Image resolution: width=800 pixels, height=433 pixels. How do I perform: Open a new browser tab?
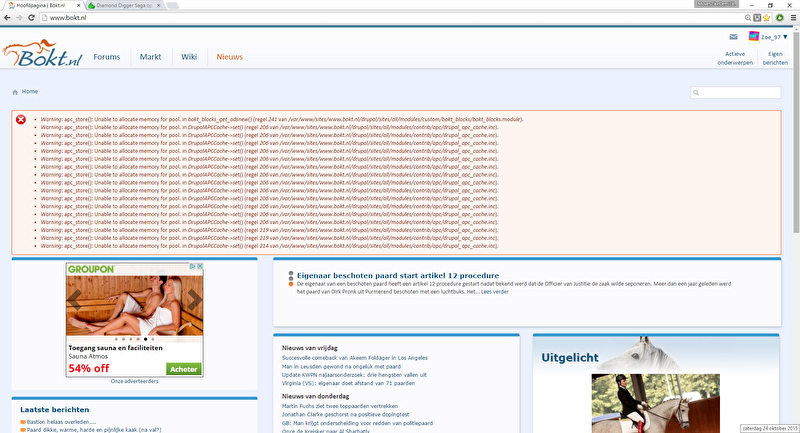[x=172, y=6]
